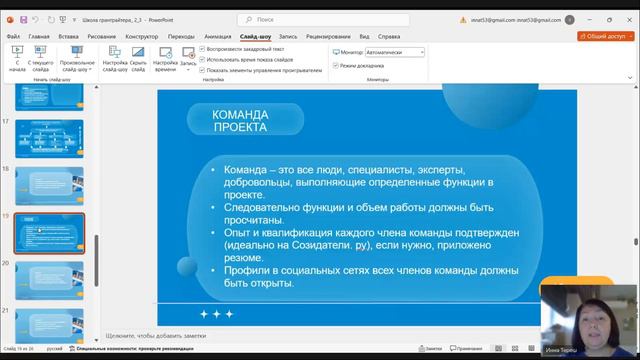Click thumbnail panel scroll down arrow
The width and height of the screenshot is (640, 360).
click(96, 340)
